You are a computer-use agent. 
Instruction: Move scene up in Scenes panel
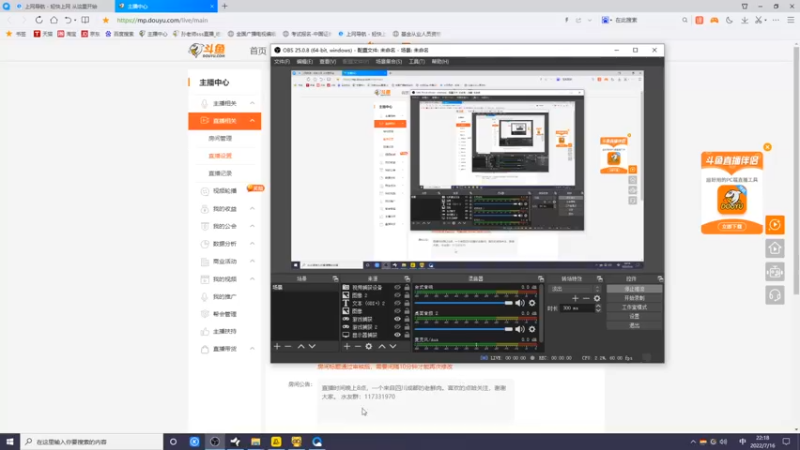pyautogui.click(x=301, y=346)
